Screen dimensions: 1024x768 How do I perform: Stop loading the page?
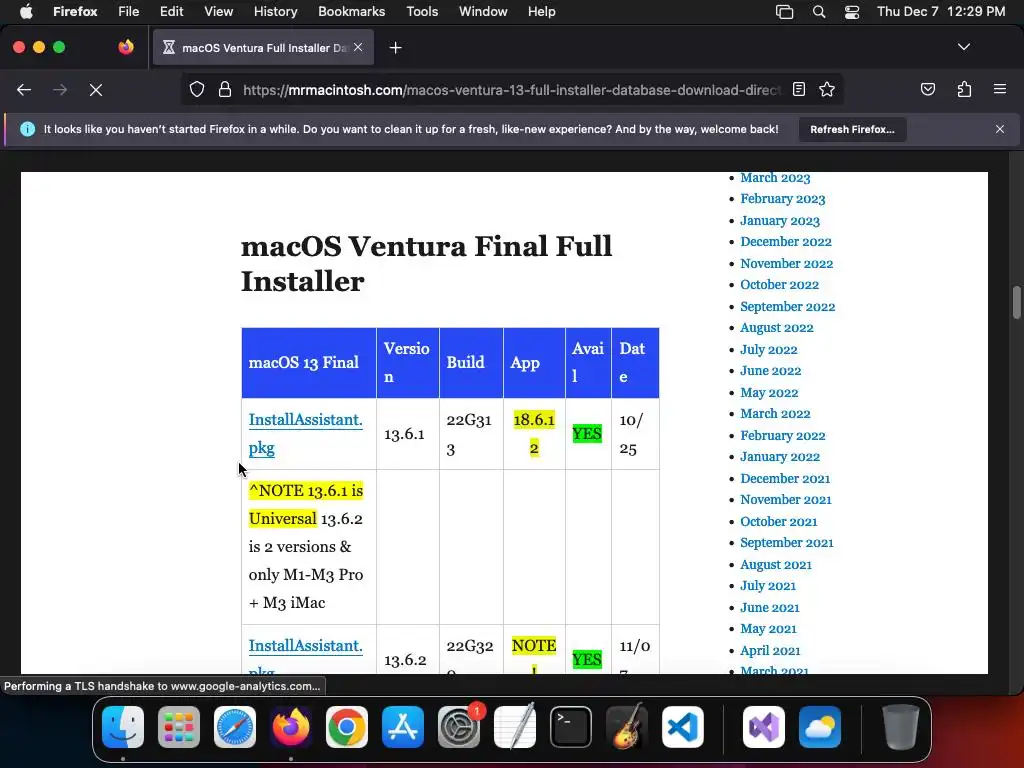coord(96,89)
